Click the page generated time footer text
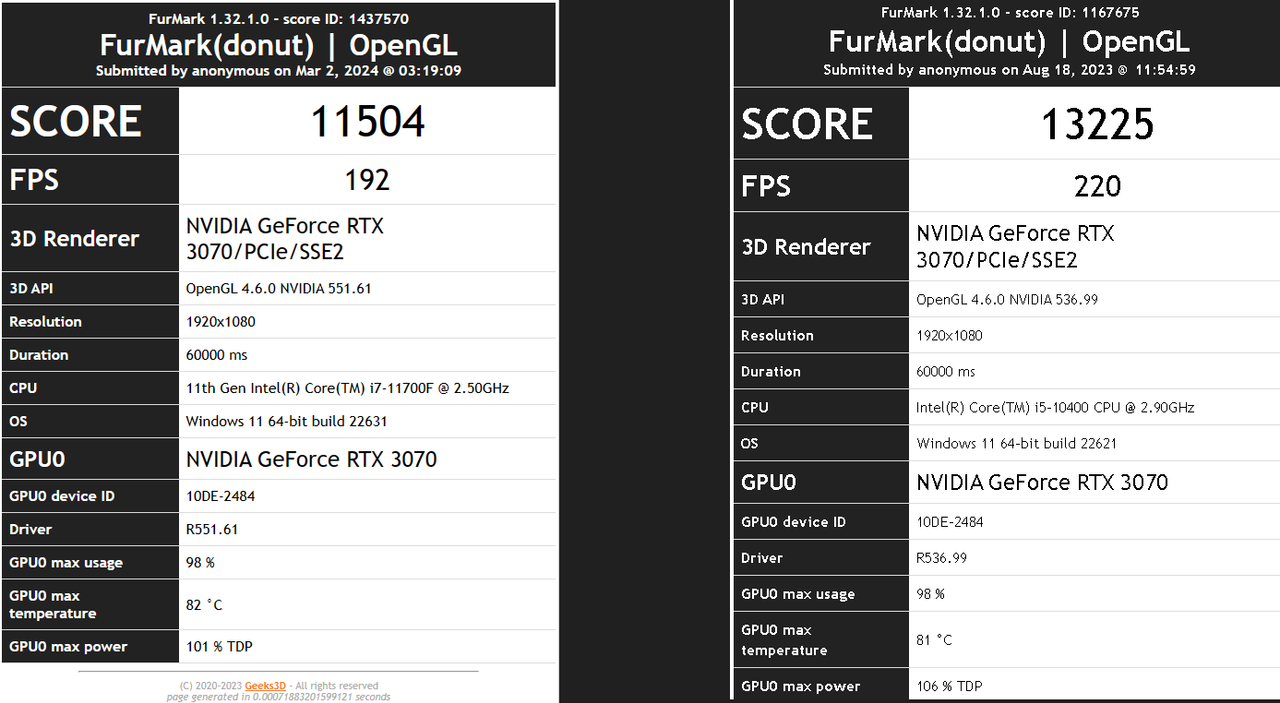Image resolution: width=1280 pixels, height=703 pixels. click(x=278, y=697)
